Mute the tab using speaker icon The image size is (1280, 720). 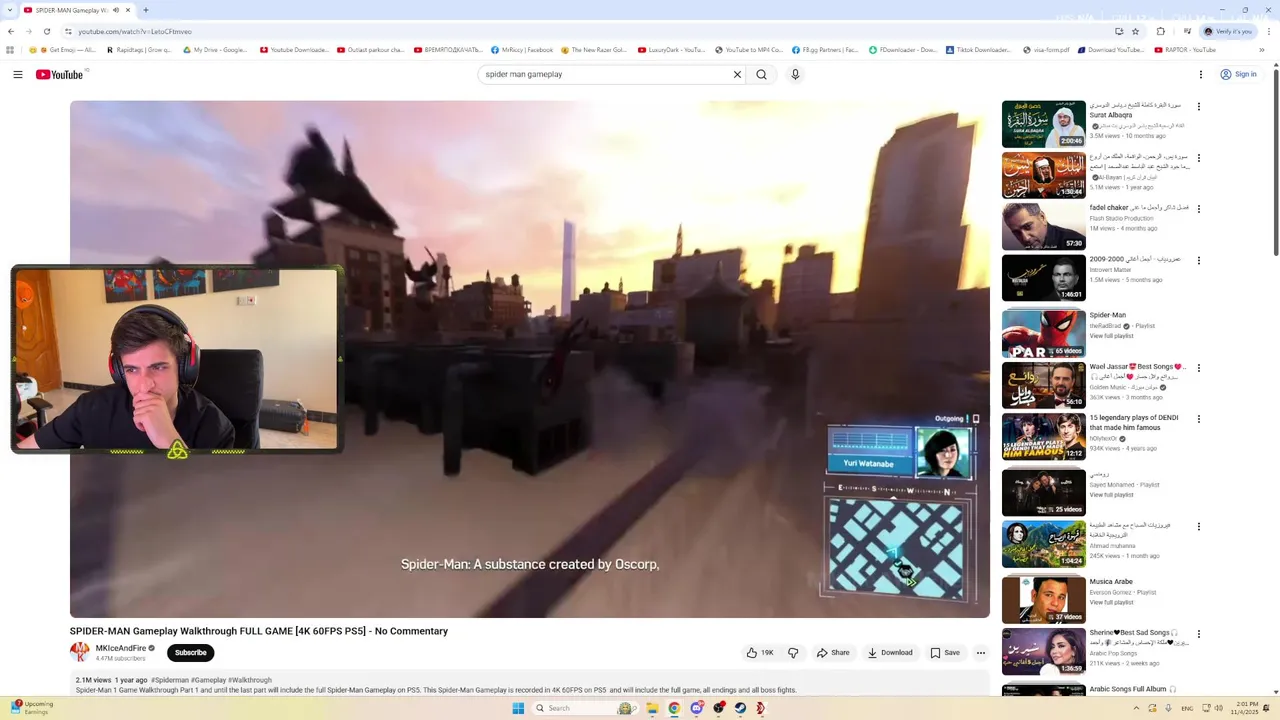pyautogui.click(x=115, y=10)
